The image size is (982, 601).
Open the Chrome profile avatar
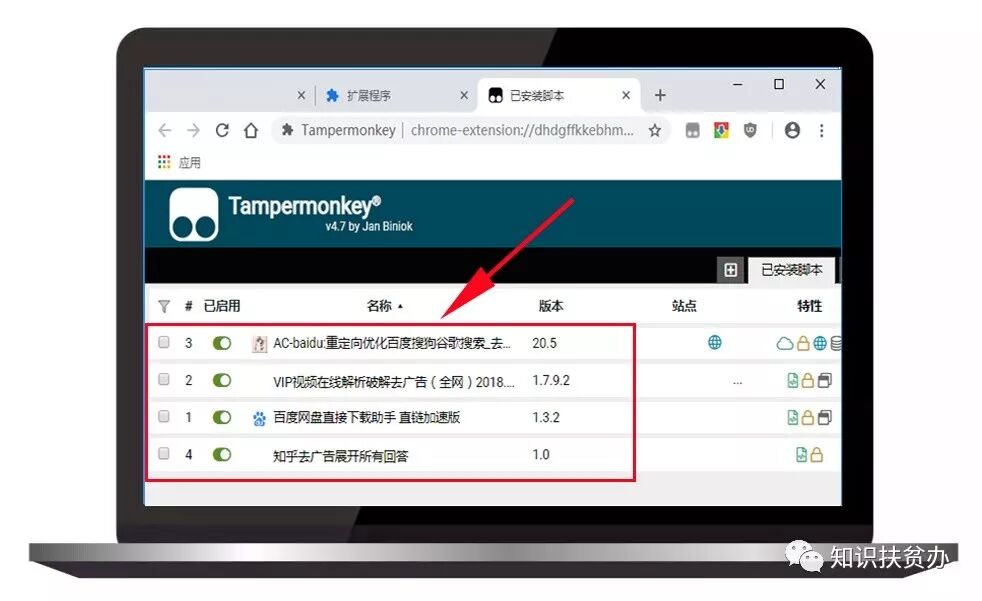[792, 130]
